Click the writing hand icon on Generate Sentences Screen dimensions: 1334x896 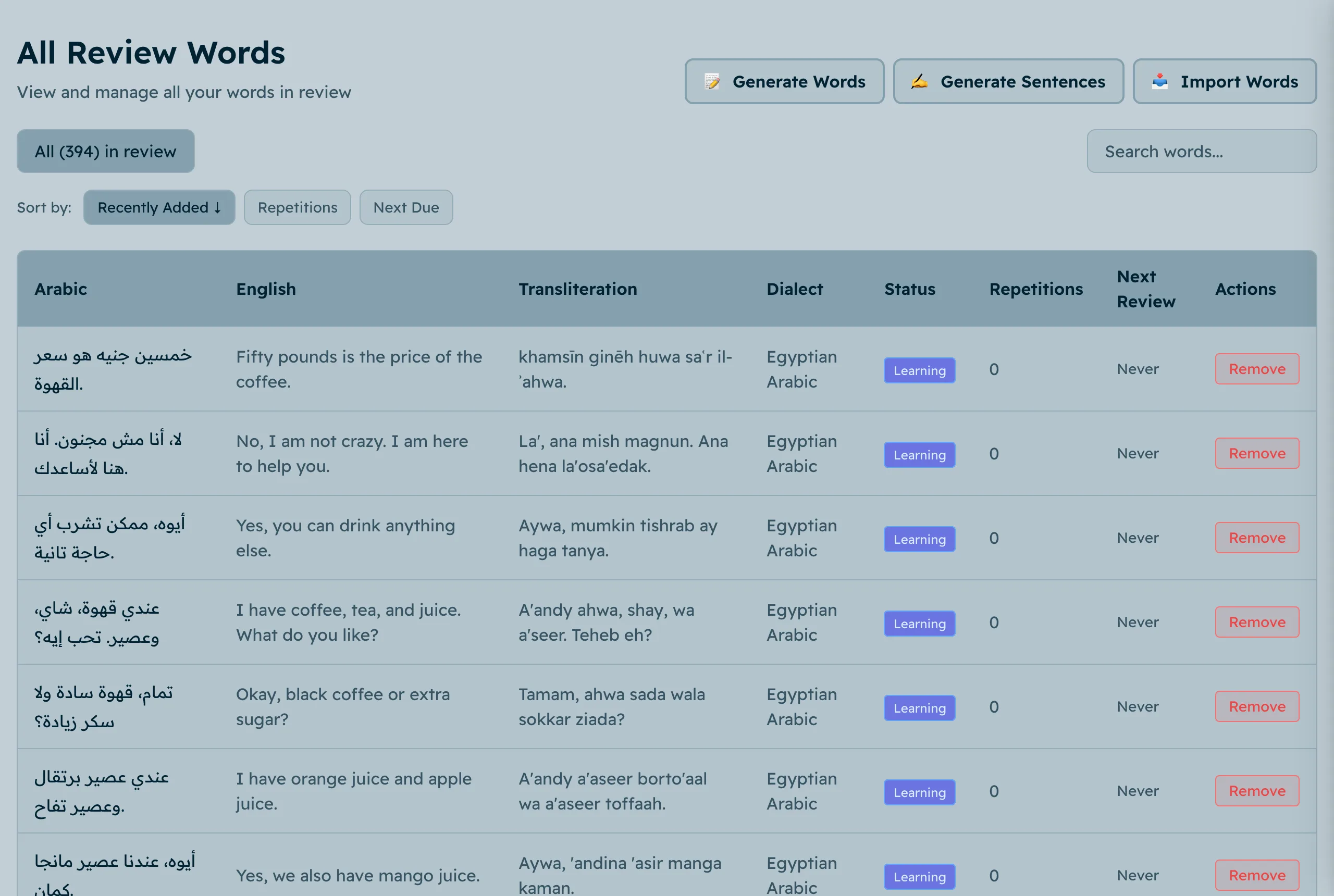pyautogui.click(x=920, y=81)
